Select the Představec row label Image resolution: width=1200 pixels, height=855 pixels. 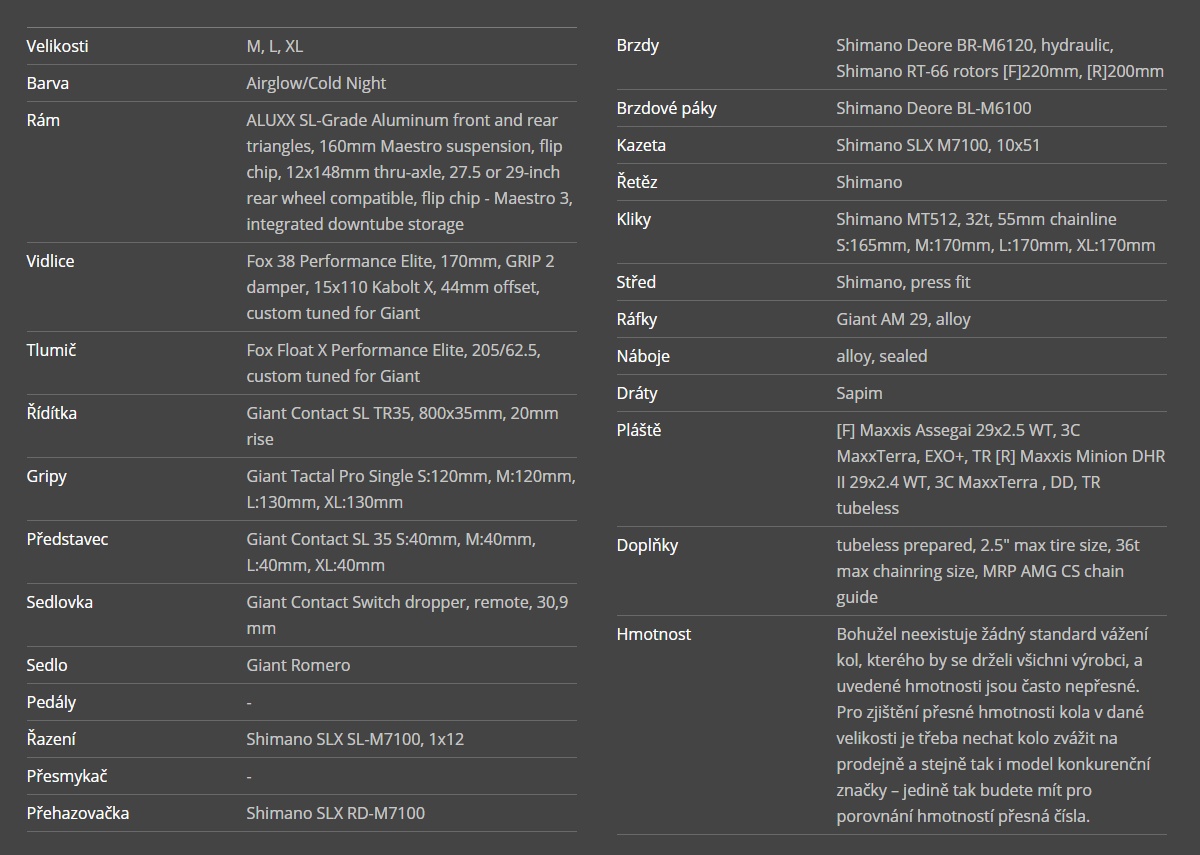67,539
